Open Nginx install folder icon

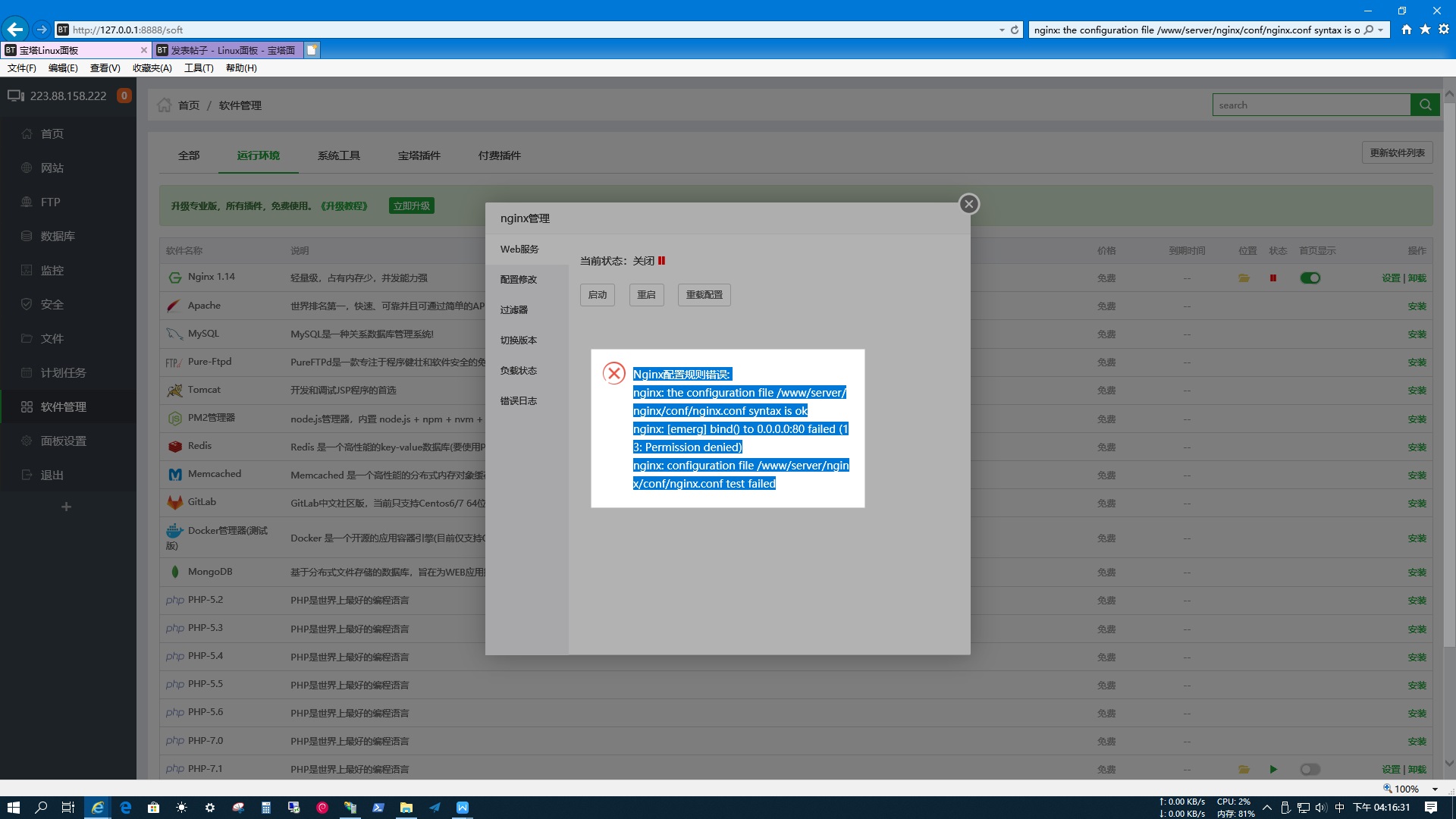[1244, 278]
